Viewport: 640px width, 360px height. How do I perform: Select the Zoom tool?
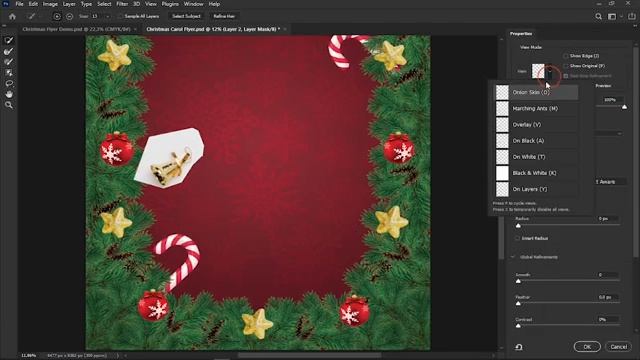point(9,105)
